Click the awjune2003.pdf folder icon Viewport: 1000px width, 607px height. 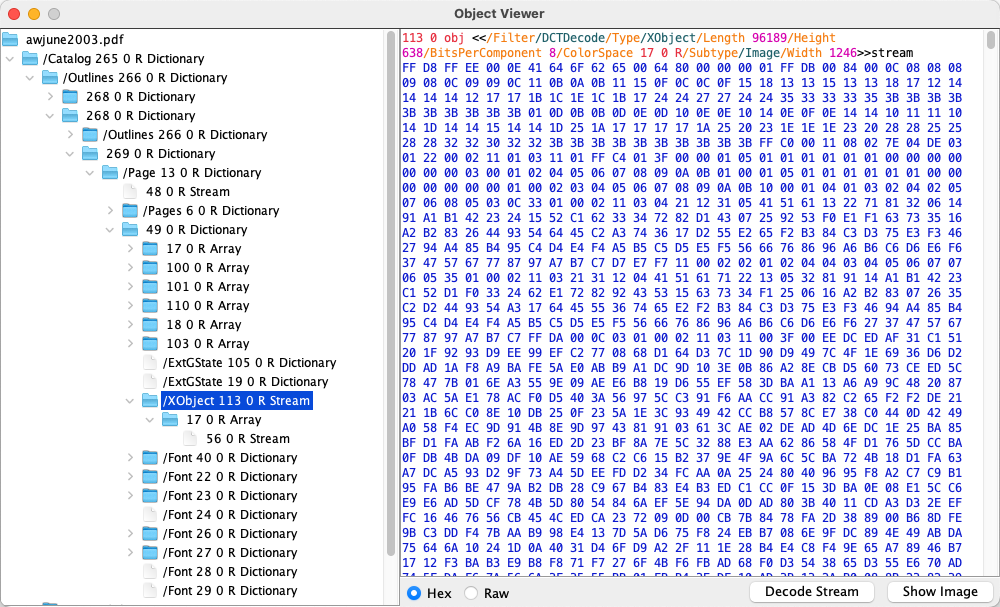[11, 40]
